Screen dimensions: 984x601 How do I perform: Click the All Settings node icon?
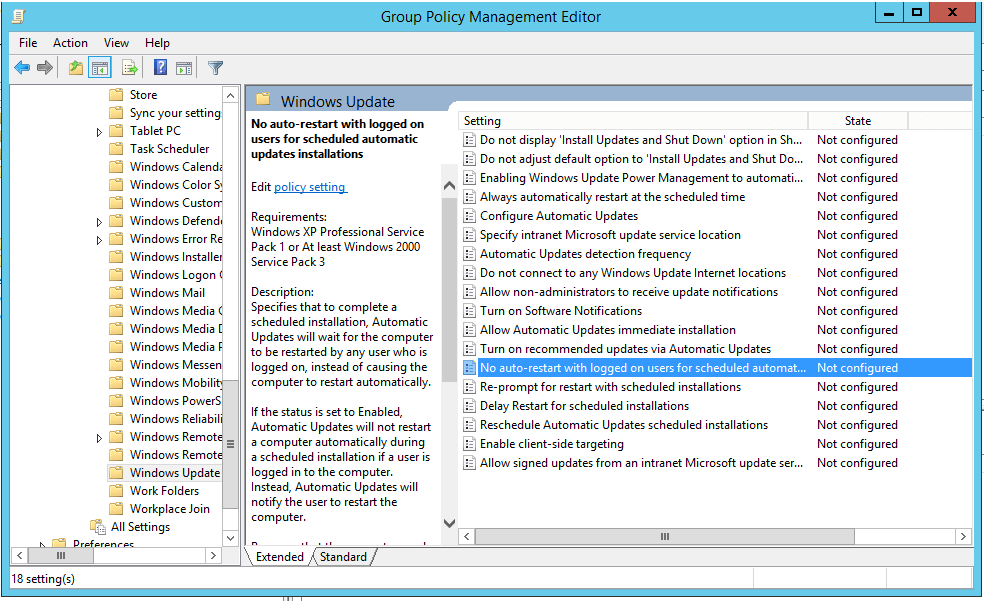coord(98,526)
